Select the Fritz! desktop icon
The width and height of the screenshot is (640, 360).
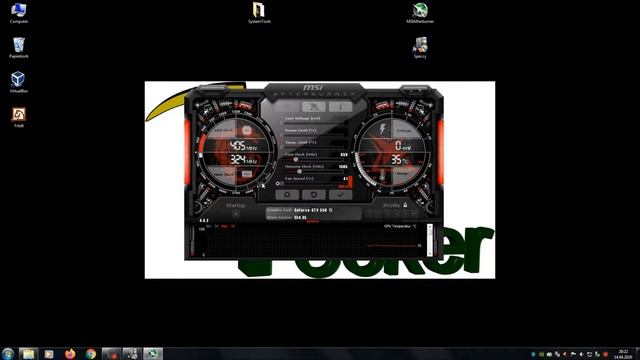pyautogui.click(x=18, y=118)
